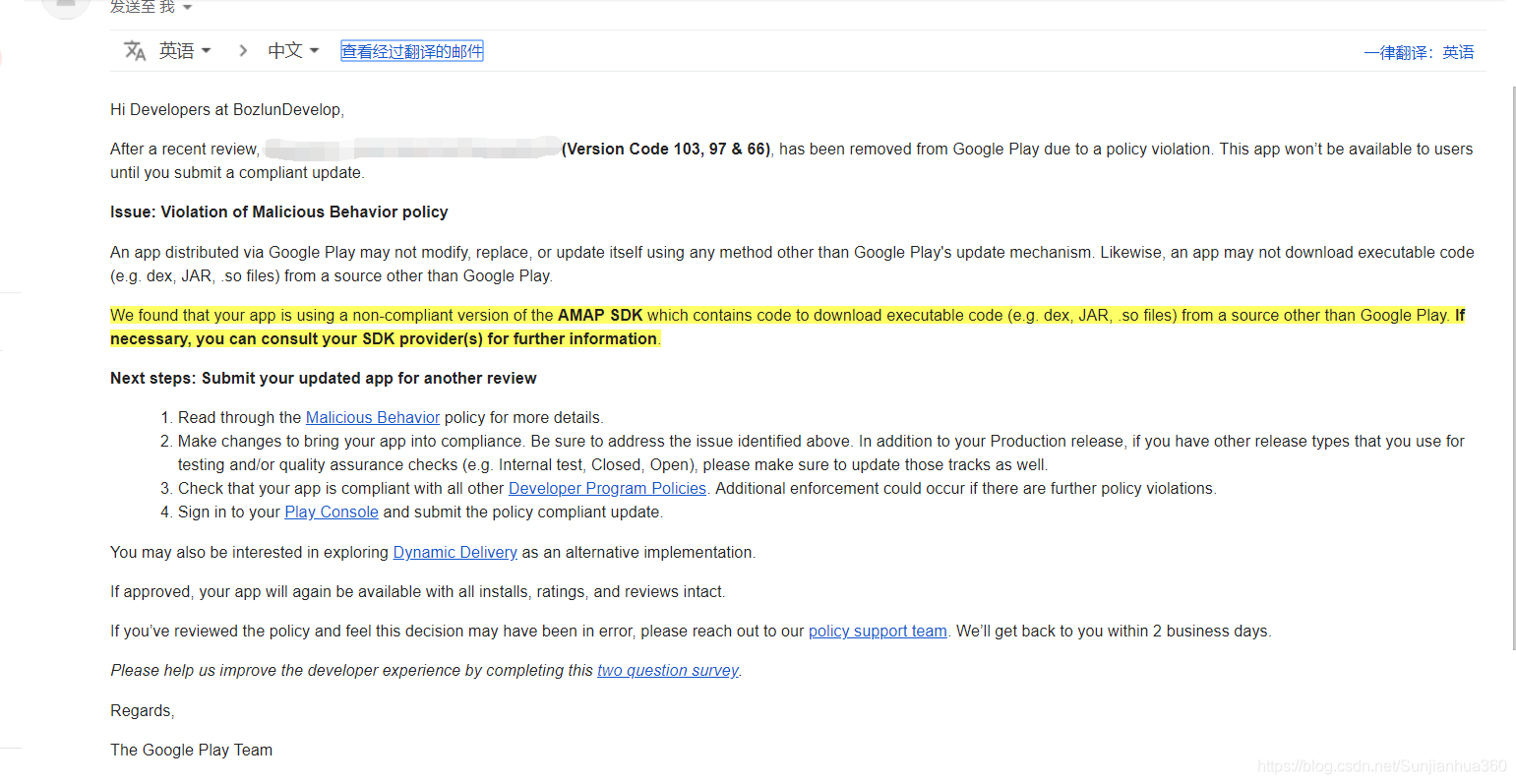Click "Next steps: Submit your updated app" heading
Image resolution: width=1516 pixels, height=784 pixels.
pyautogui.click(x=324, y=378)
